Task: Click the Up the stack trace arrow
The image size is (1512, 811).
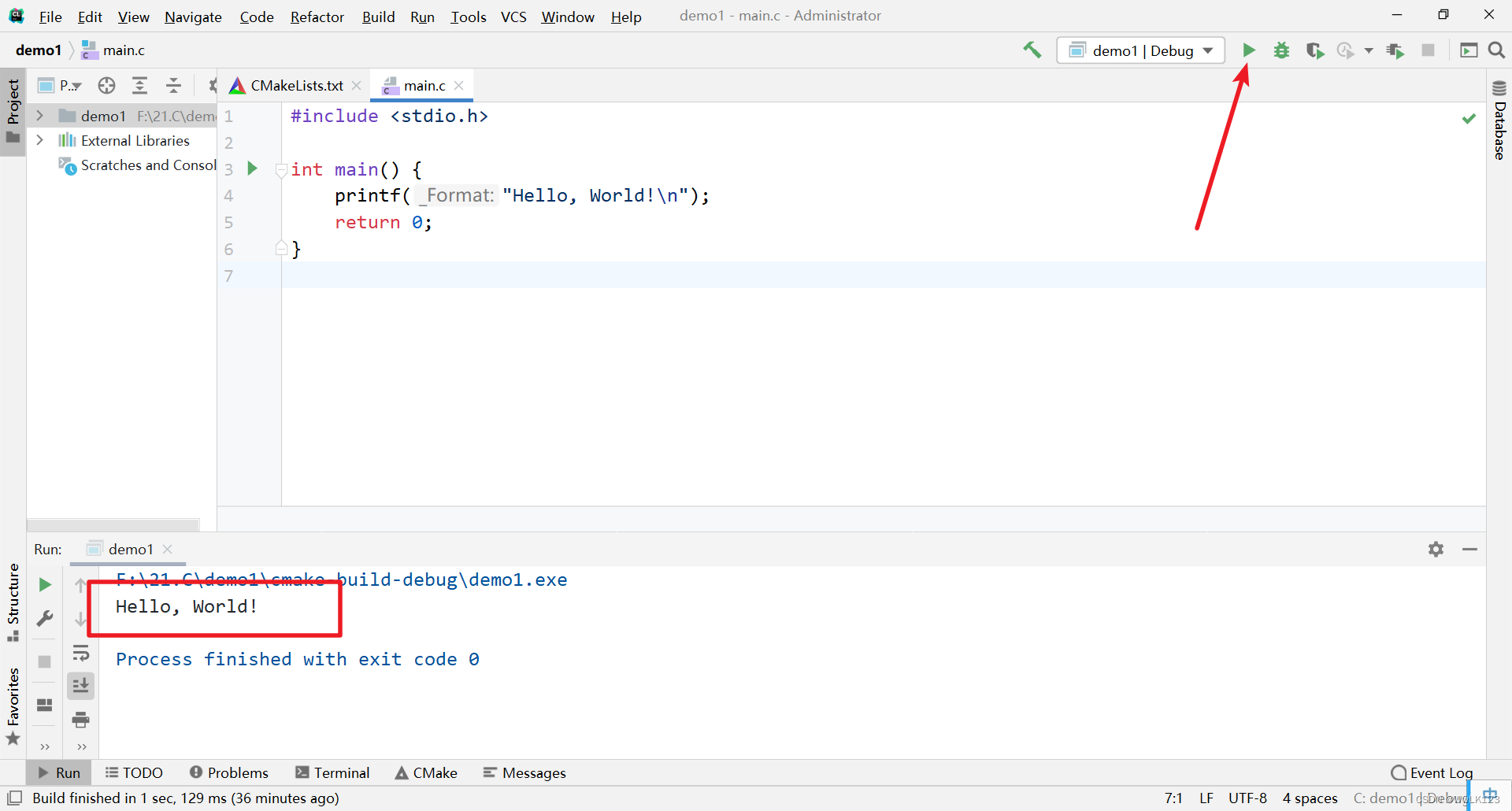Action: (80, 585)
